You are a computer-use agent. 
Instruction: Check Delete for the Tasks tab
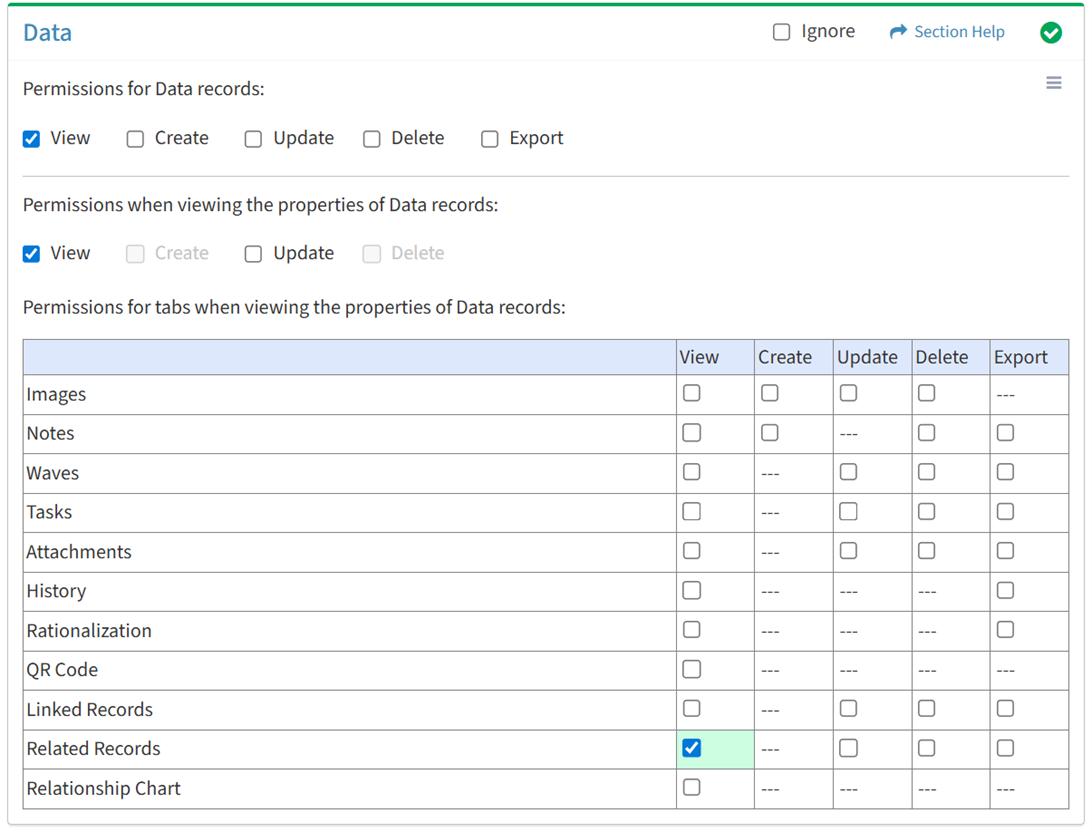point(926,512)
